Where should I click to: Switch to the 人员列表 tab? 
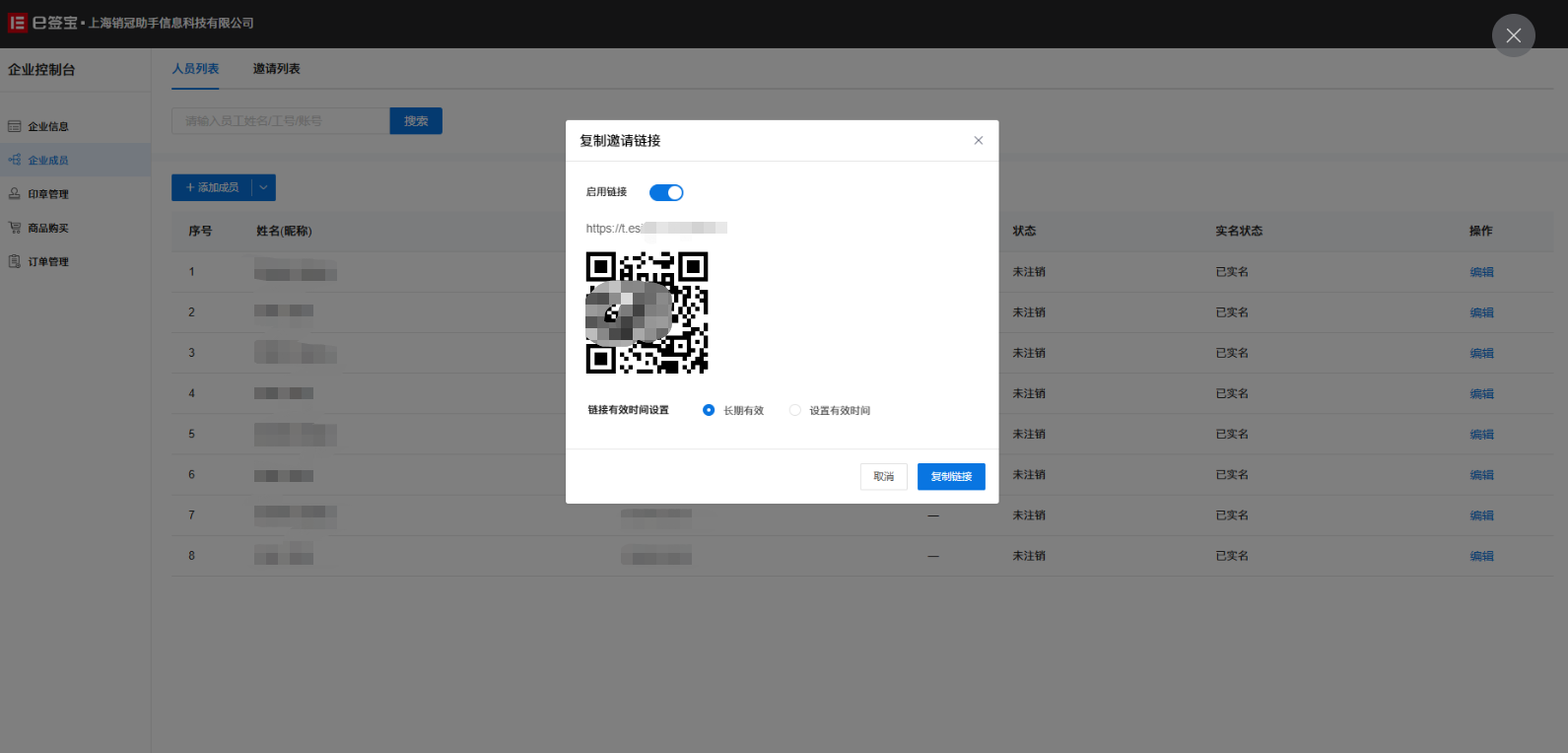195,69
